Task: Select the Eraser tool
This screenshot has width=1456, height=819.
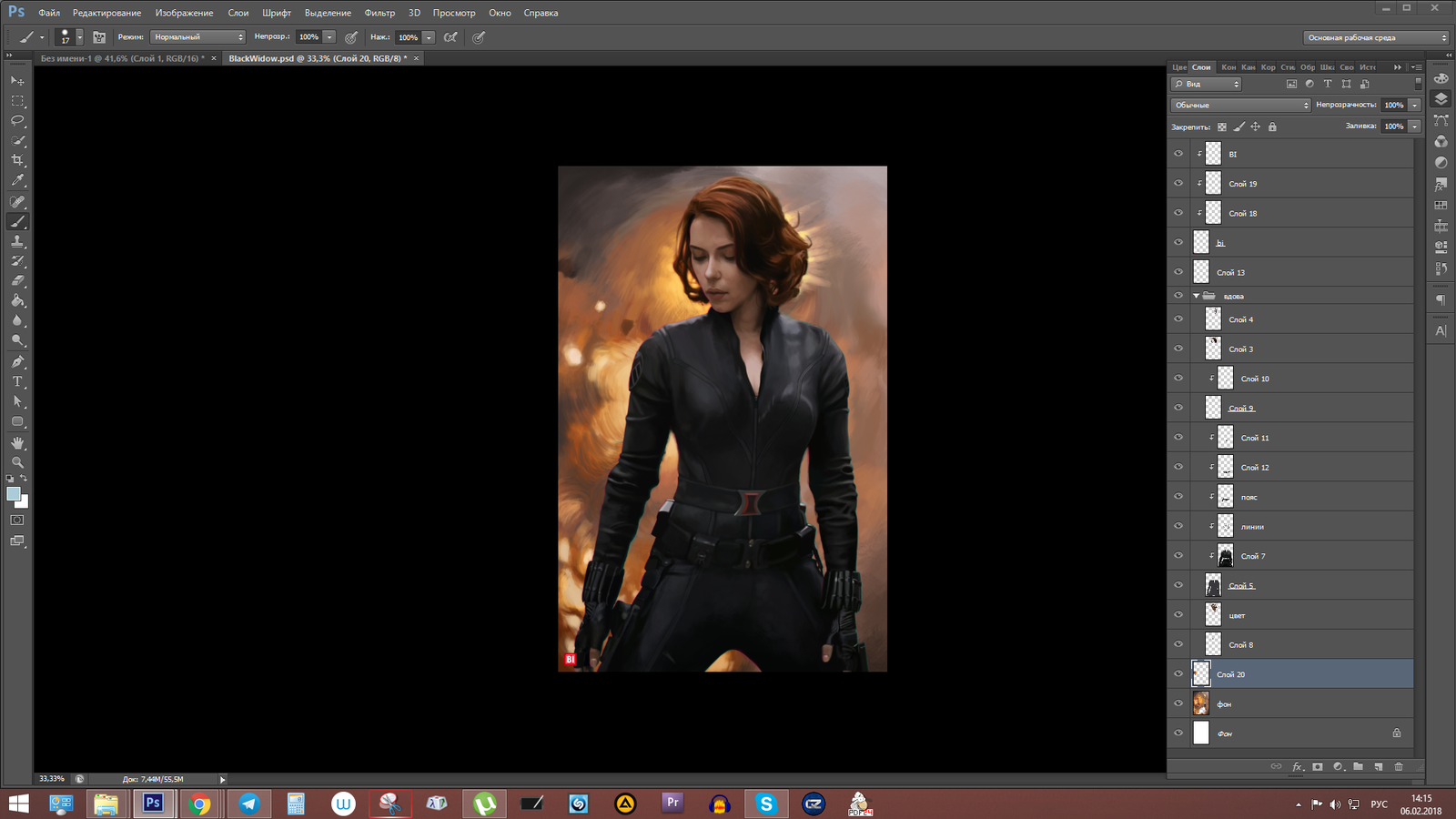Action: (17, 281)
